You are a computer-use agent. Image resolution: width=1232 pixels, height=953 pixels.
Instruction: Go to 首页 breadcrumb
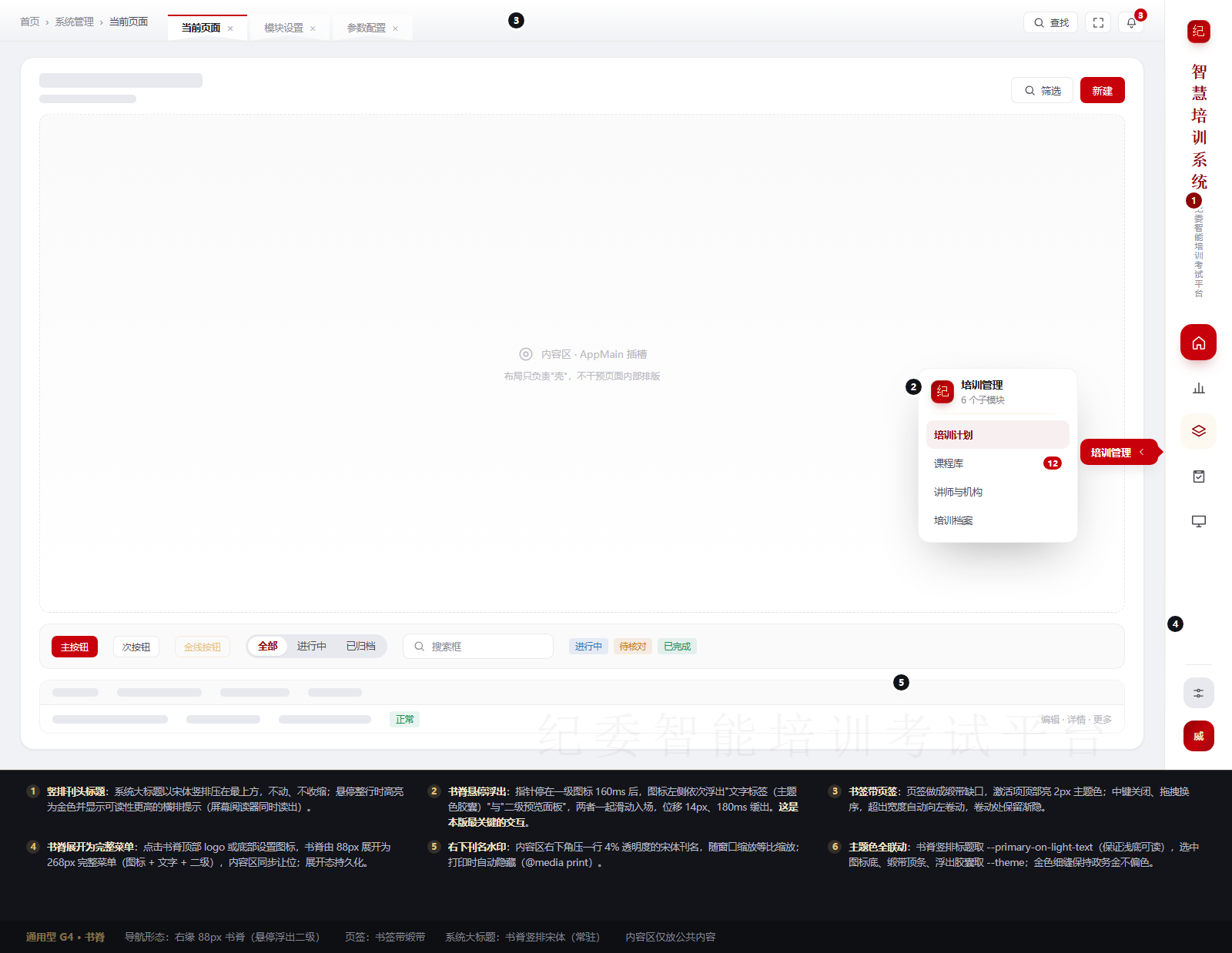click(29, 22)
